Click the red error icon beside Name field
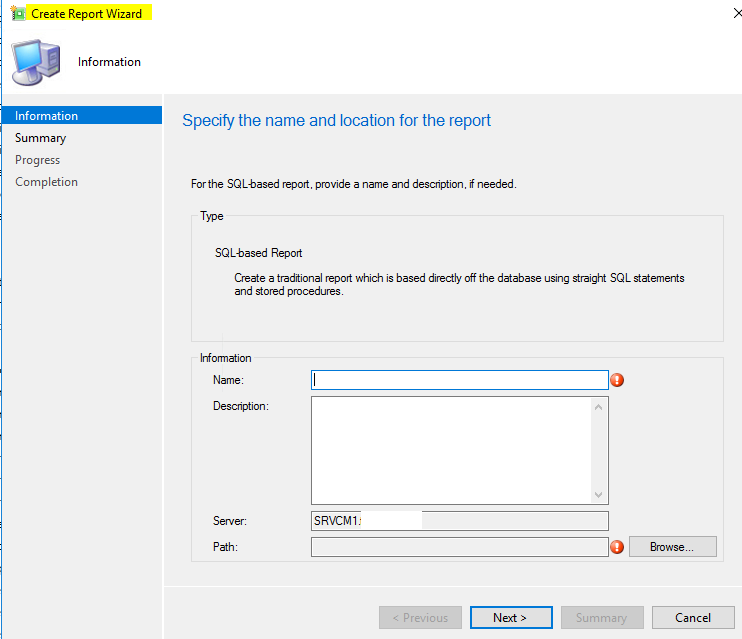 coord(617,380)
